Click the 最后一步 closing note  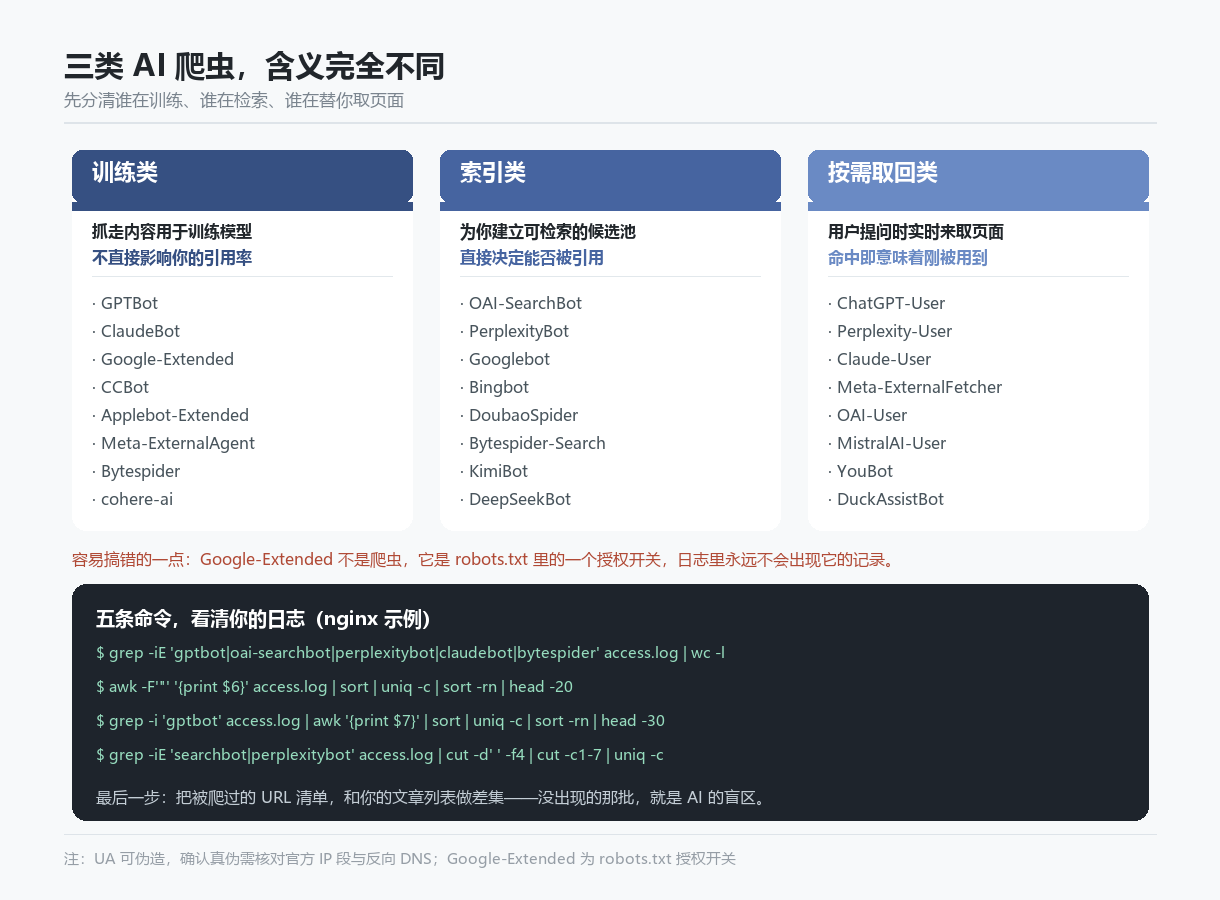[x=431, y=797]
